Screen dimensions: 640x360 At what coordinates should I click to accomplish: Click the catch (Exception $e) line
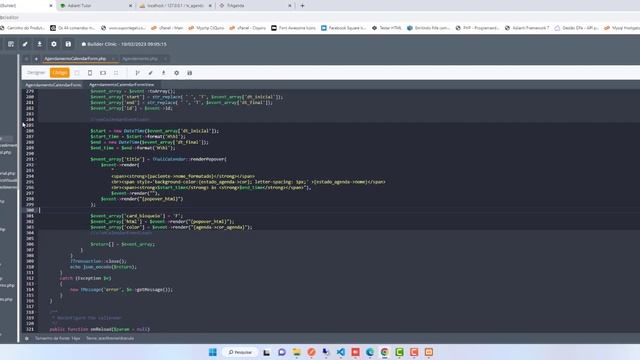85,278
